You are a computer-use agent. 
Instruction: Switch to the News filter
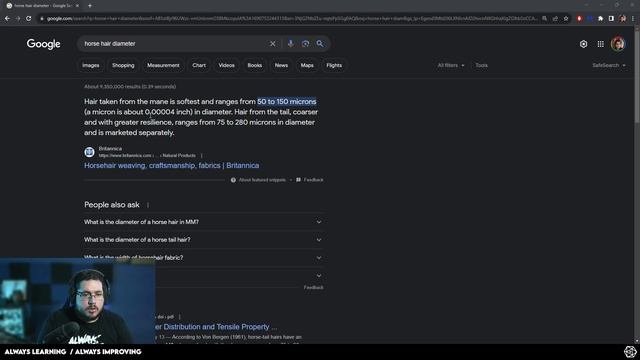[x=281, y=65]
